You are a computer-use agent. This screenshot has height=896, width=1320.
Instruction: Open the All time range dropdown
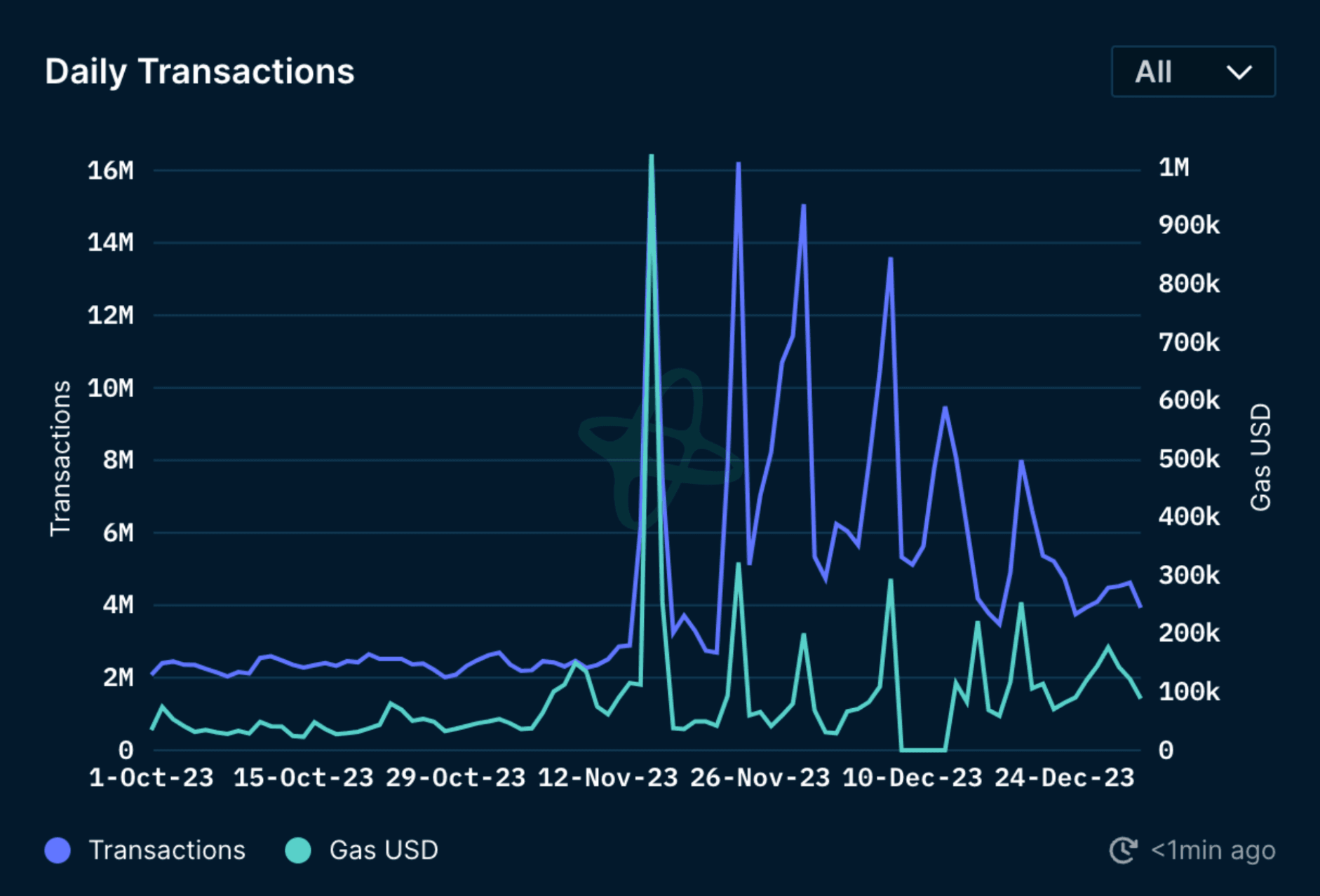coord(1192,72)
